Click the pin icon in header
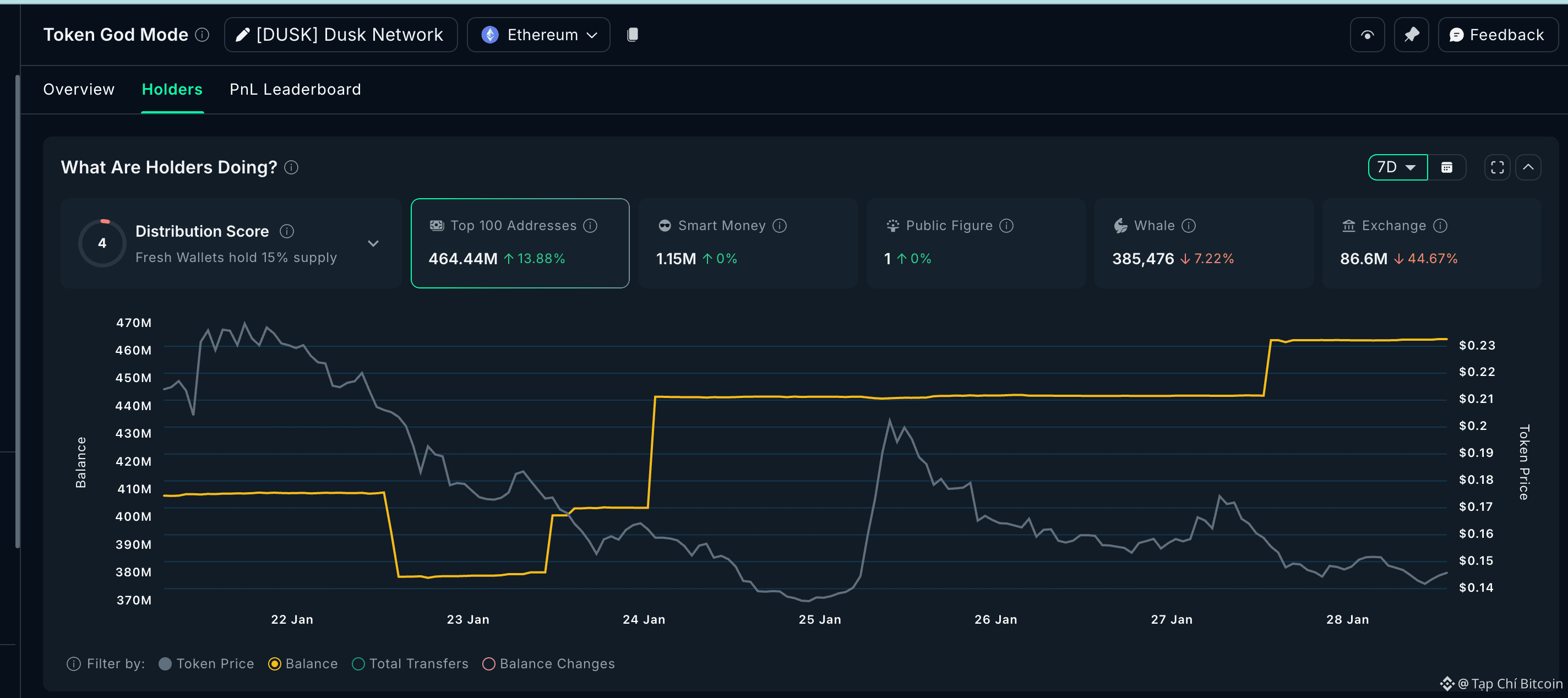1568x698 pixels. (x=1411, y=35)
